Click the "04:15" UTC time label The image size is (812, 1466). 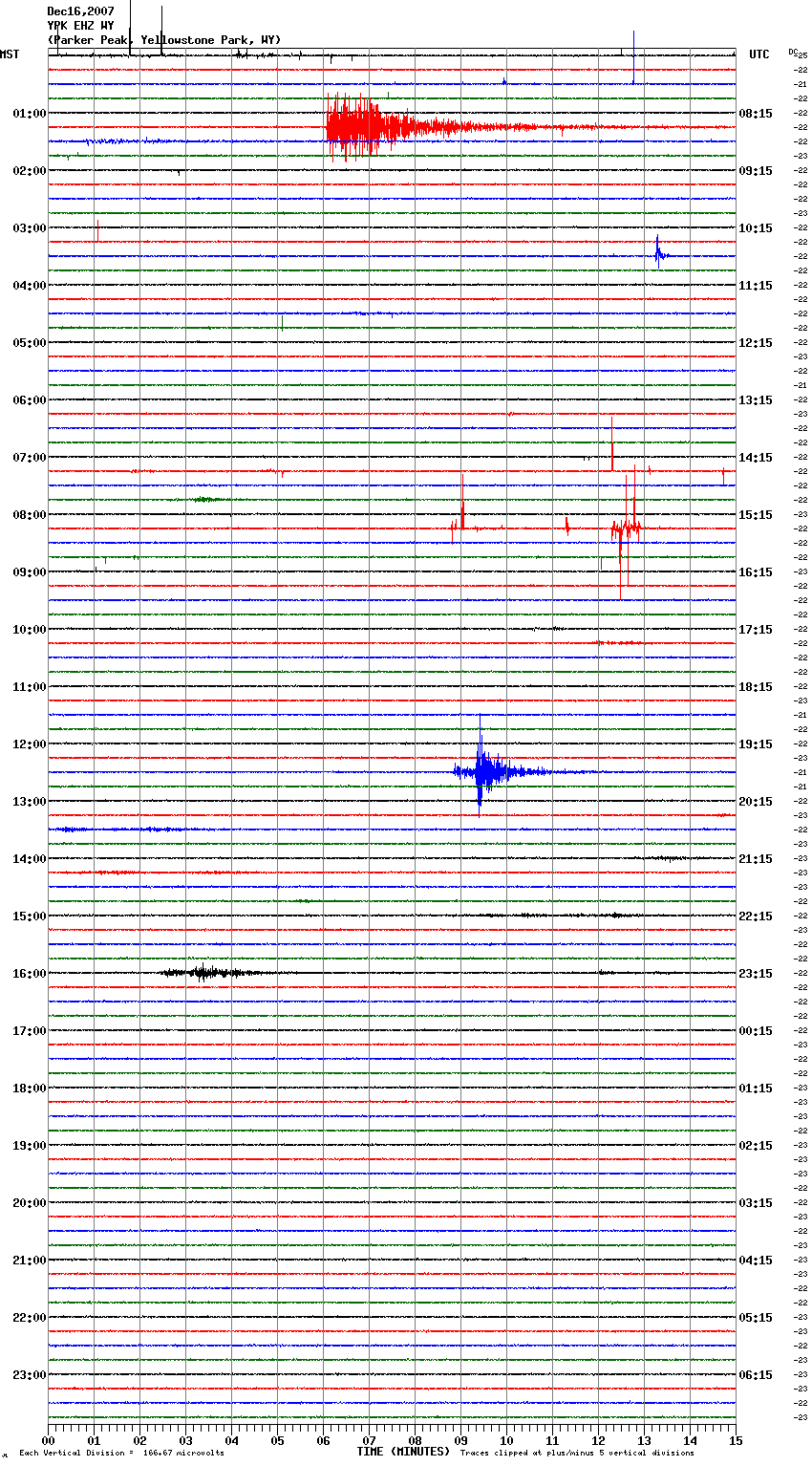[x=756, y=1261]
